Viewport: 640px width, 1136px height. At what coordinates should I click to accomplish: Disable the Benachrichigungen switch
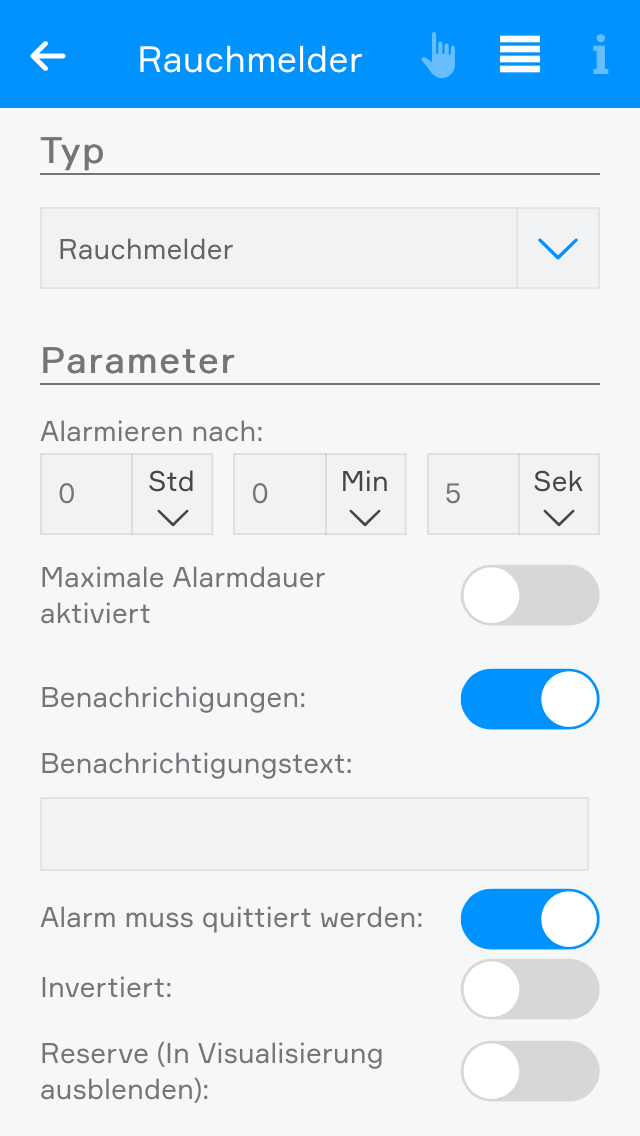pyautogui.click(x=530, y=699)
